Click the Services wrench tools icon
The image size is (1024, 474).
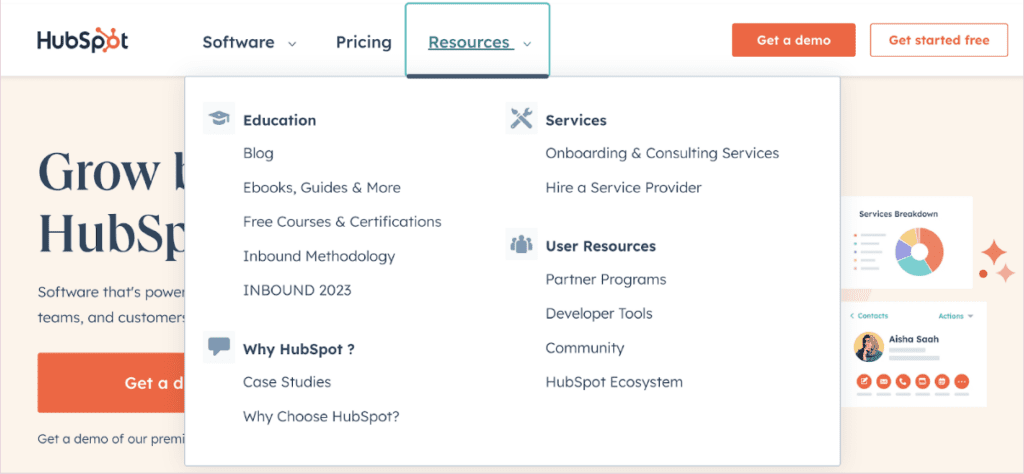[x=521, y=119]
